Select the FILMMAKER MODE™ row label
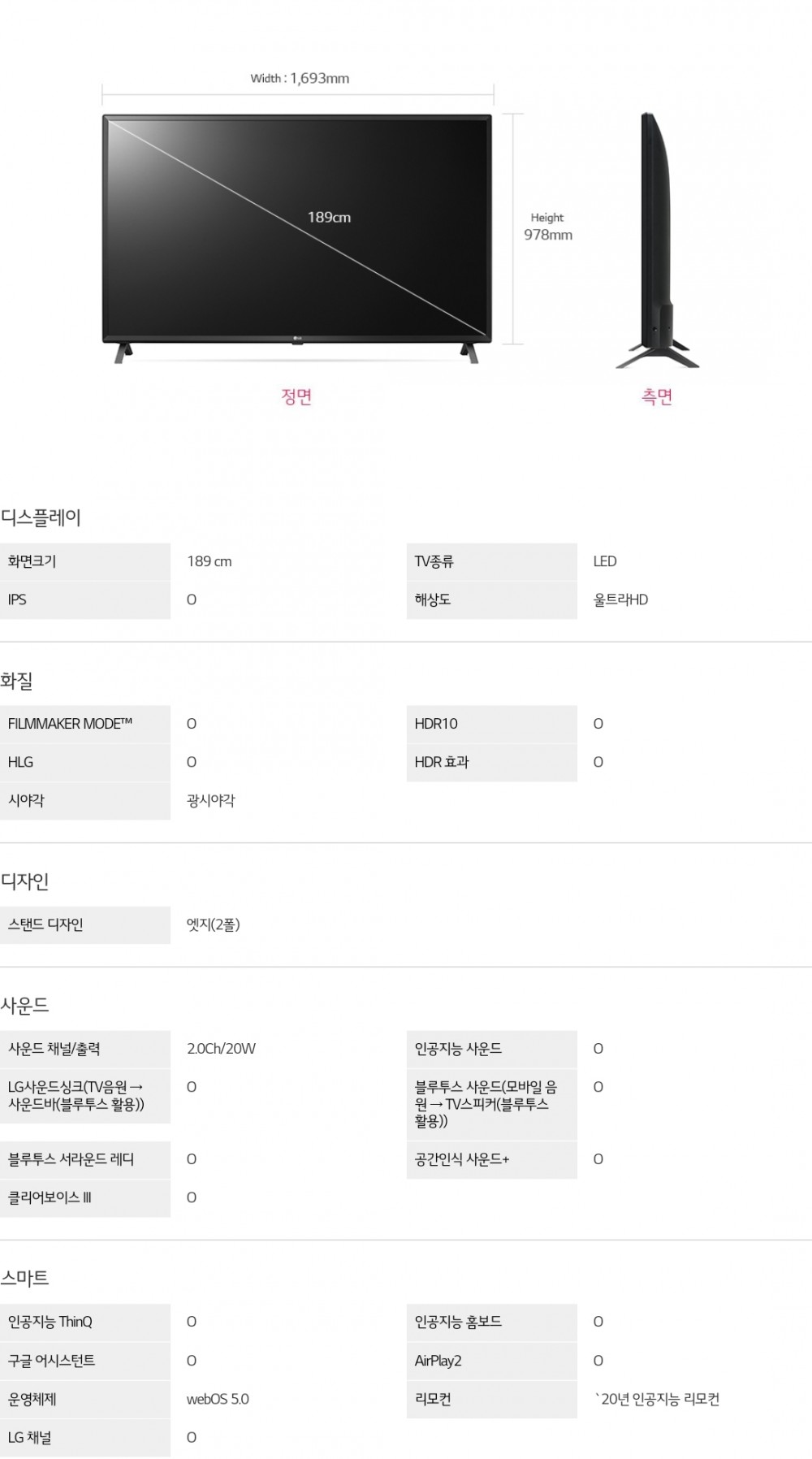The height and width of the screenshot is (1459, 812). pos(85,724)
